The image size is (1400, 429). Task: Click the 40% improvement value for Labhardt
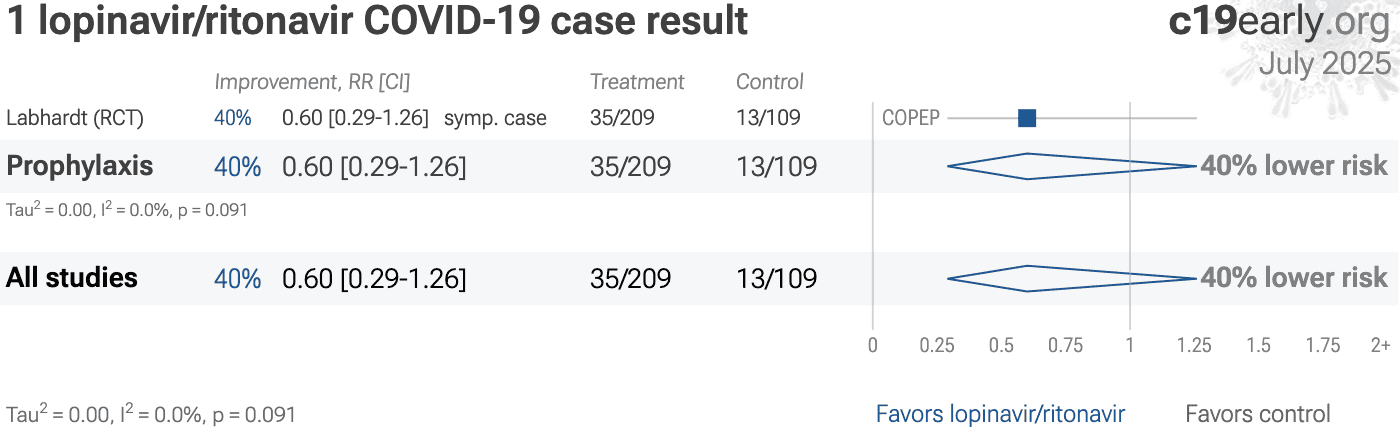tap(232, 118)
